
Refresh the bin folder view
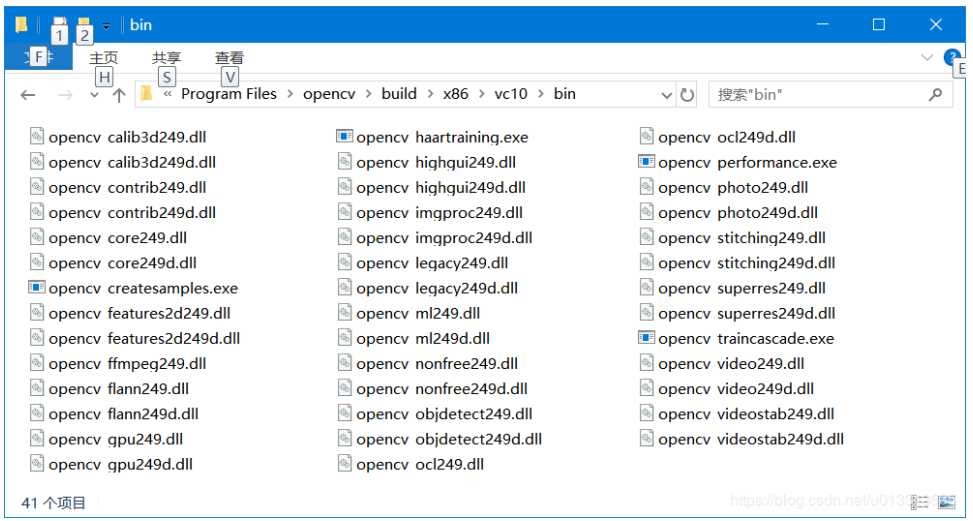pyautogui.click(x=687, y=95)
